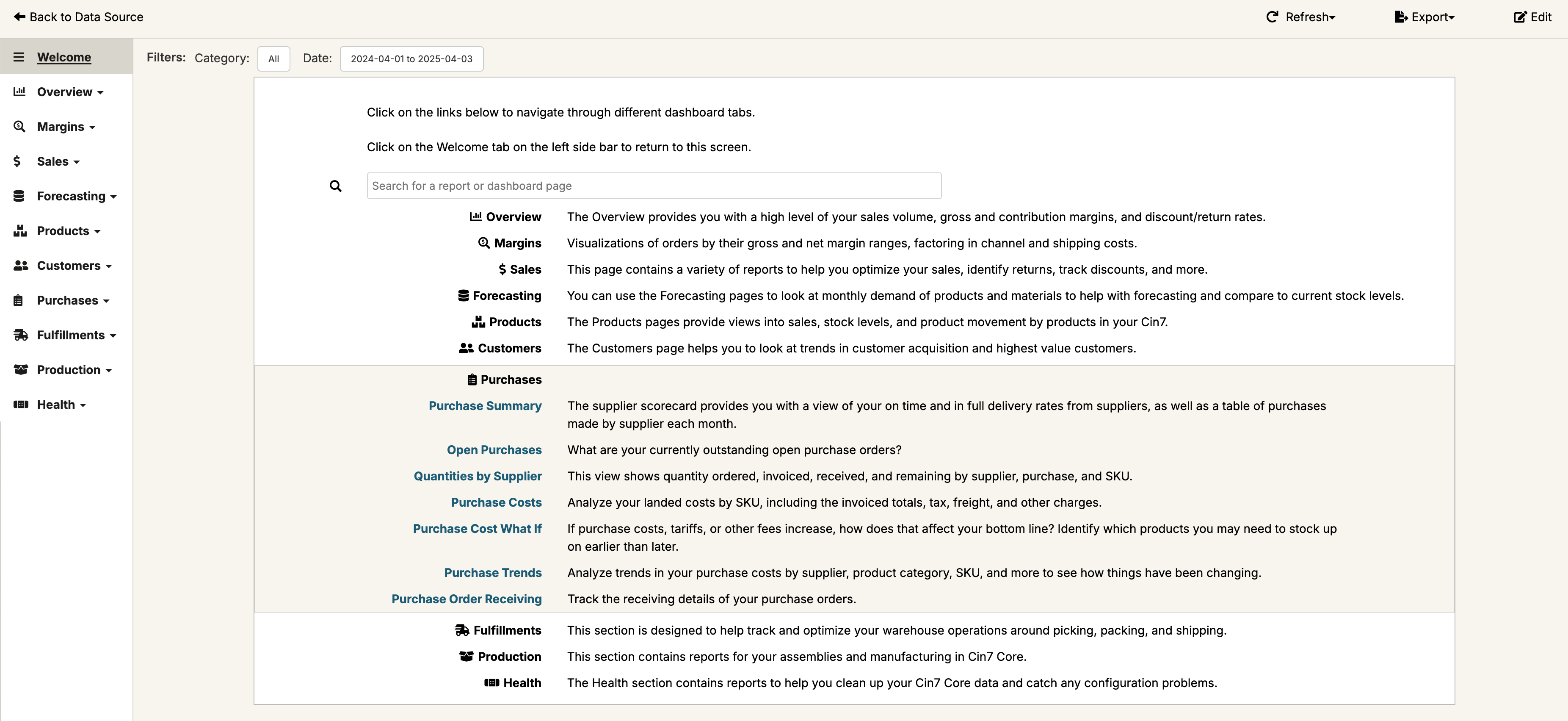This screenshot has height=721, width=1568.
Task: Select the Overview bar-chart icon in sidebar
Action: click(x=19, y=92)
